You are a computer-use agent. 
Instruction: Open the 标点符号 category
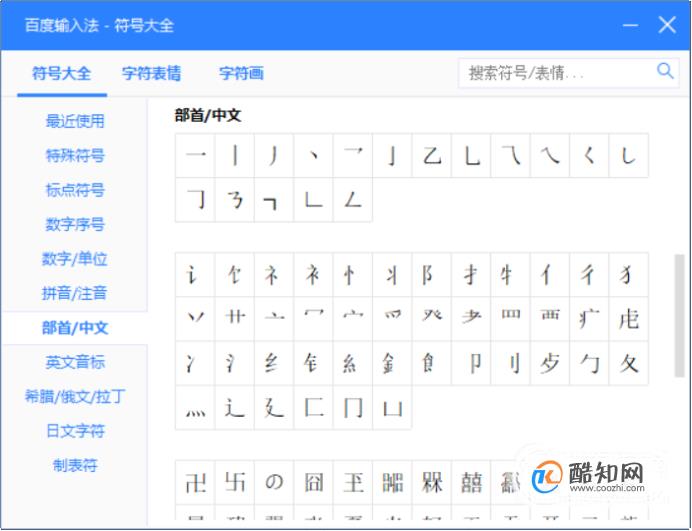75,190
